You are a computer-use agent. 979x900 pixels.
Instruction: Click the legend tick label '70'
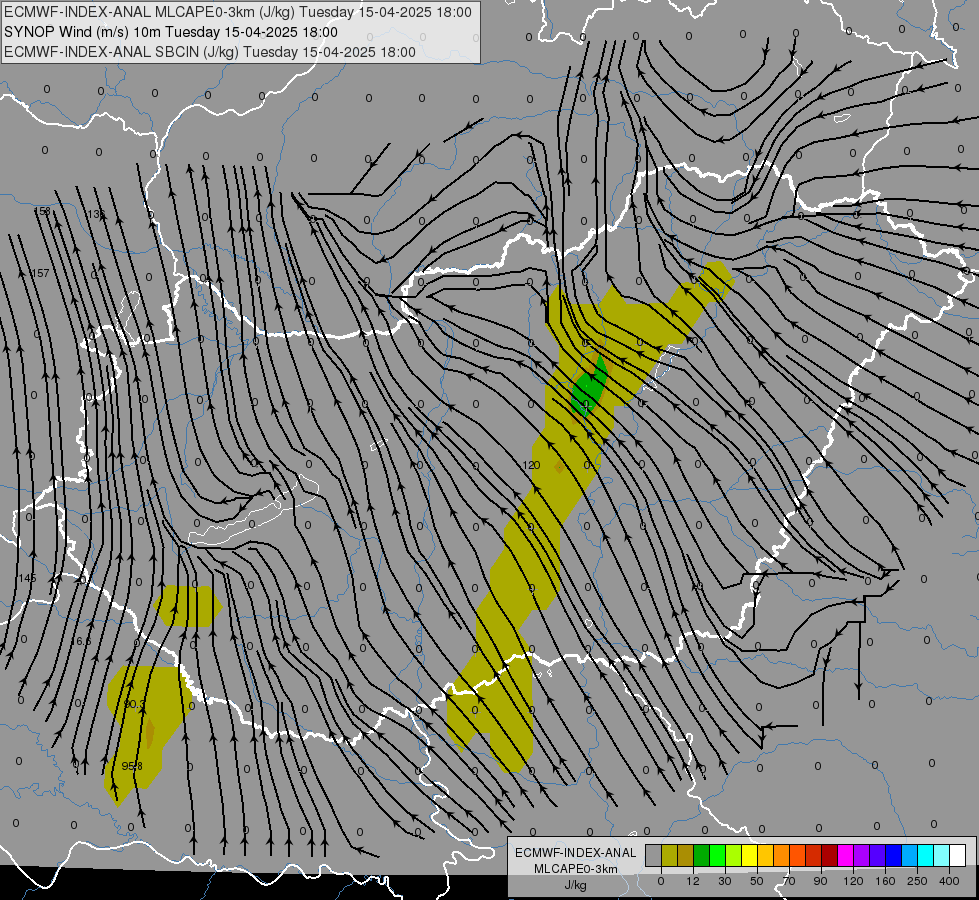789,881
